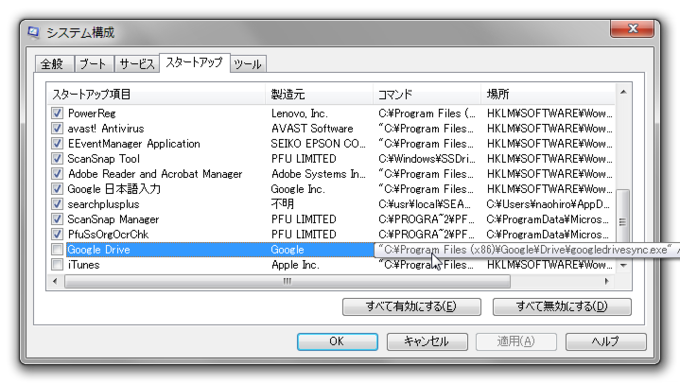The width and height of the screenshot is (680, 384).
Task: Sort by コマンド column header
Action: pyautogui.click(x=427, y=94)
